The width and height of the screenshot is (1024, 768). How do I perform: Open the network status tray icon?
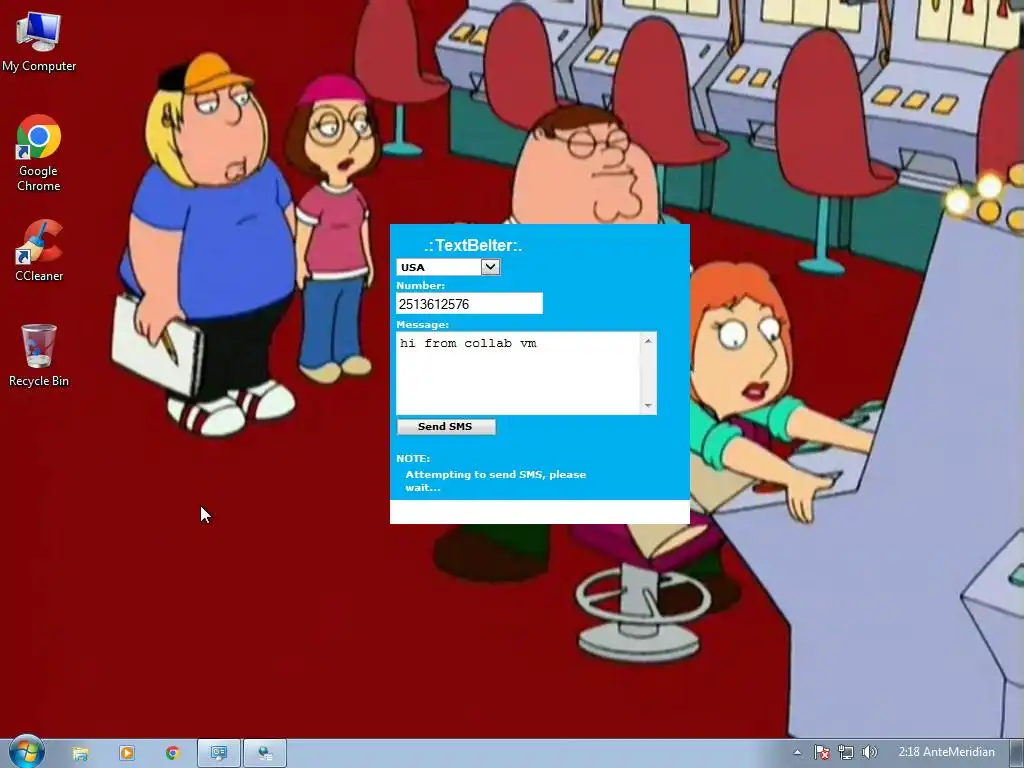point(846,752)
